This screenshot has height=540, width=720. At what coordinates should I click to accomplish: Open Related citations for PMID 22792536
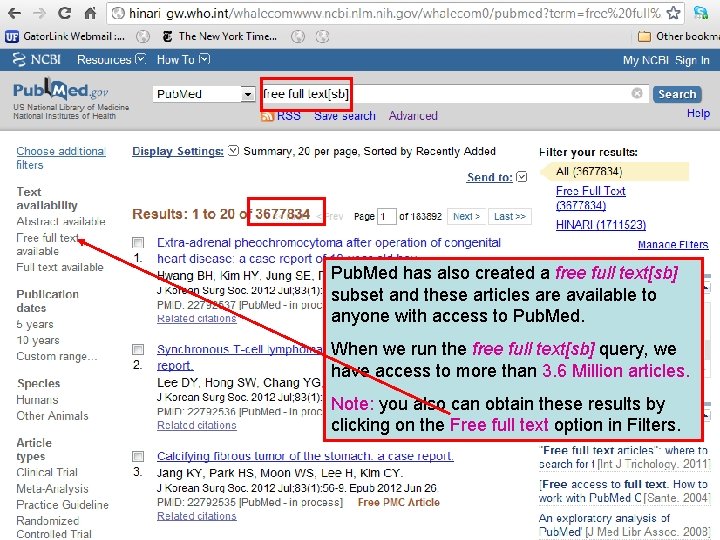tap(197, 425)
